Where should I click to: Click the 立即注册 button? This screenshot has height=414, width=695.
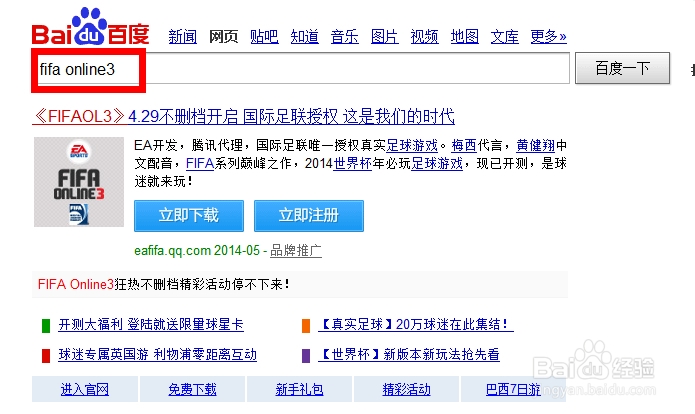(x=309, y=216)
